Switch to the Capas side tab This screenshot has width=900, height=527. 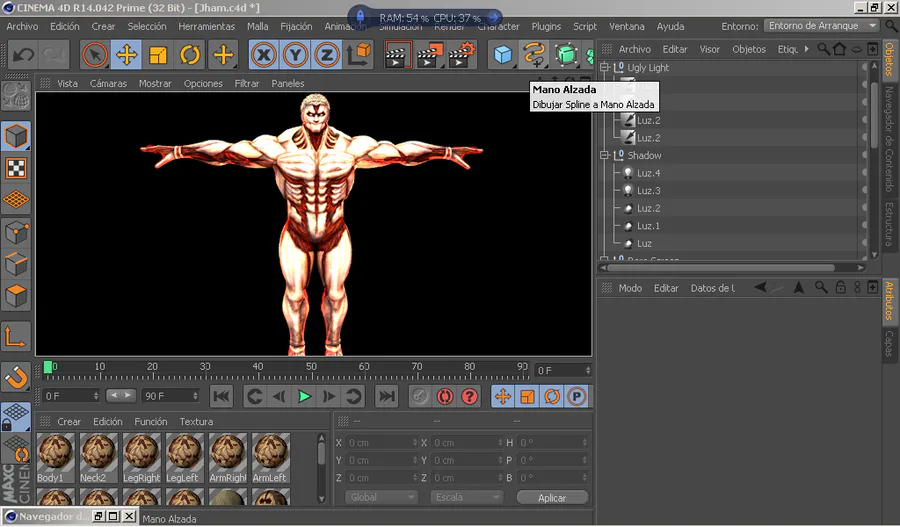point(889,343)
